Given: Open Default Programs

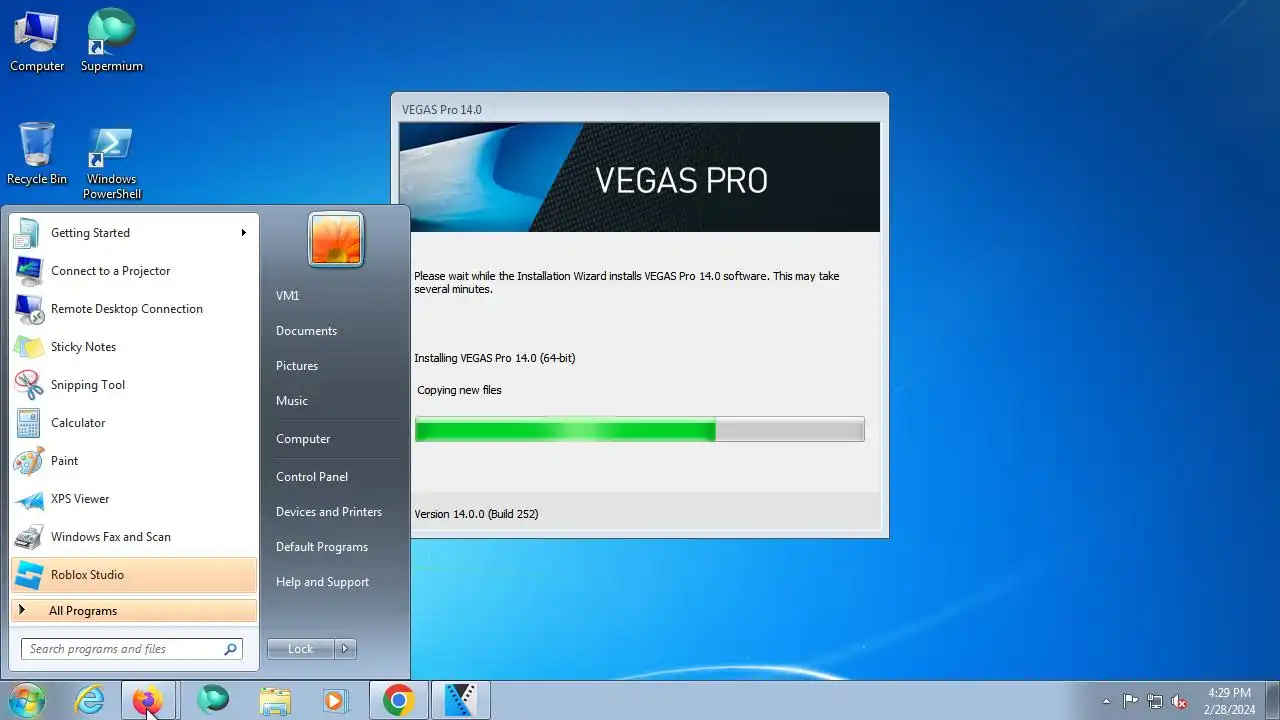Looking at the screenshot, I should coord(322,547).
